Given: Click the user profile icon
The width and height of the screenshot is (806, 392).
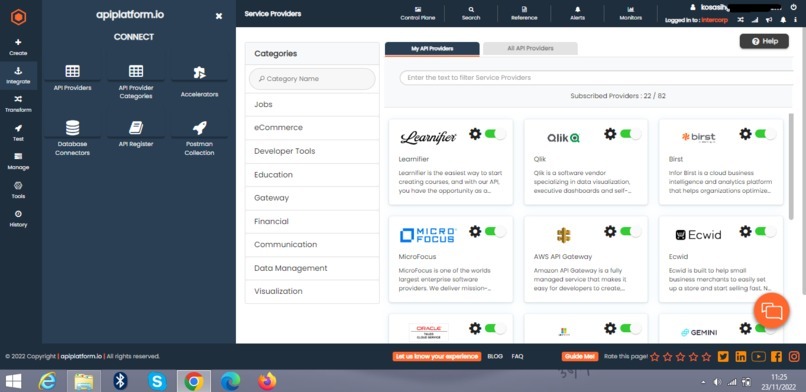Looking at the screenshot, I should point(693,8).
